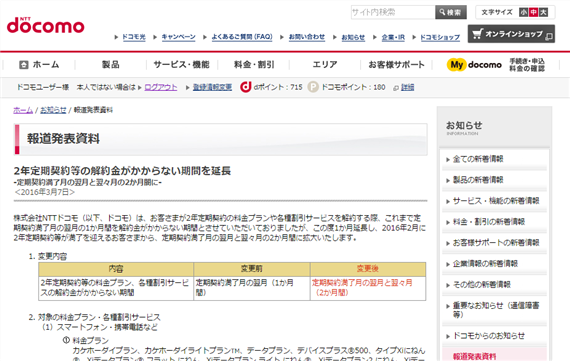
Task: Click the article title 2年定期契約等の解約金がかからない期間を延長
Action: coord(123,171)
